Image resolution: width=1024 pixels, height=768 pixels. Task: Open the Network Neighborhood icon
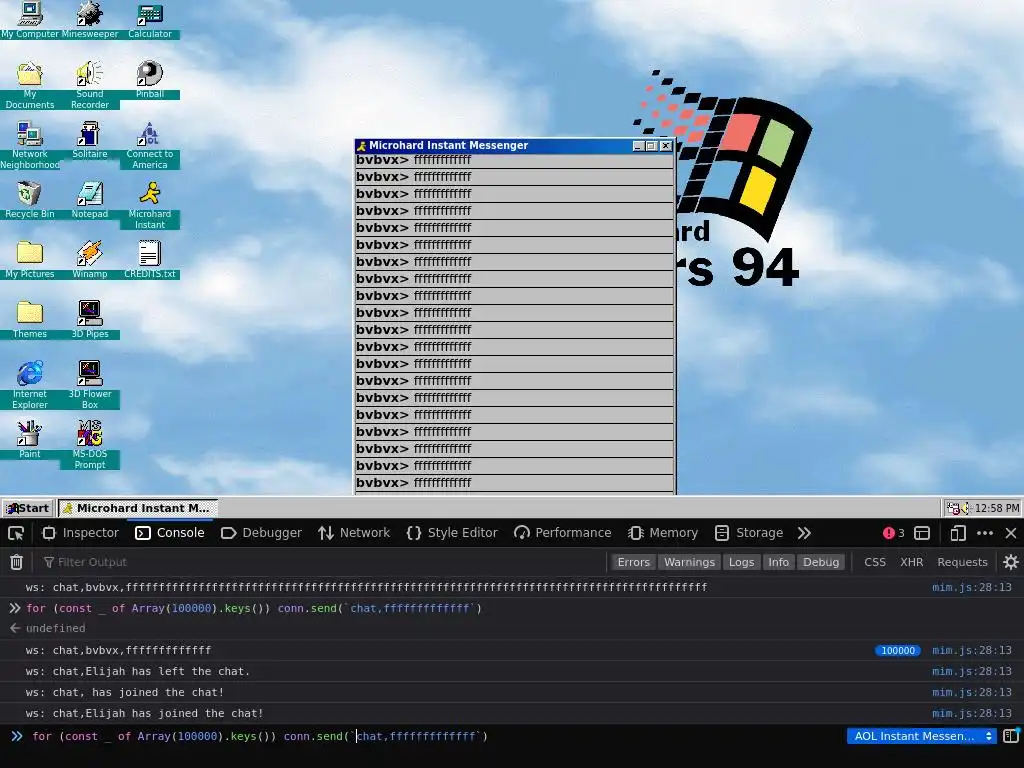[29, 145]
